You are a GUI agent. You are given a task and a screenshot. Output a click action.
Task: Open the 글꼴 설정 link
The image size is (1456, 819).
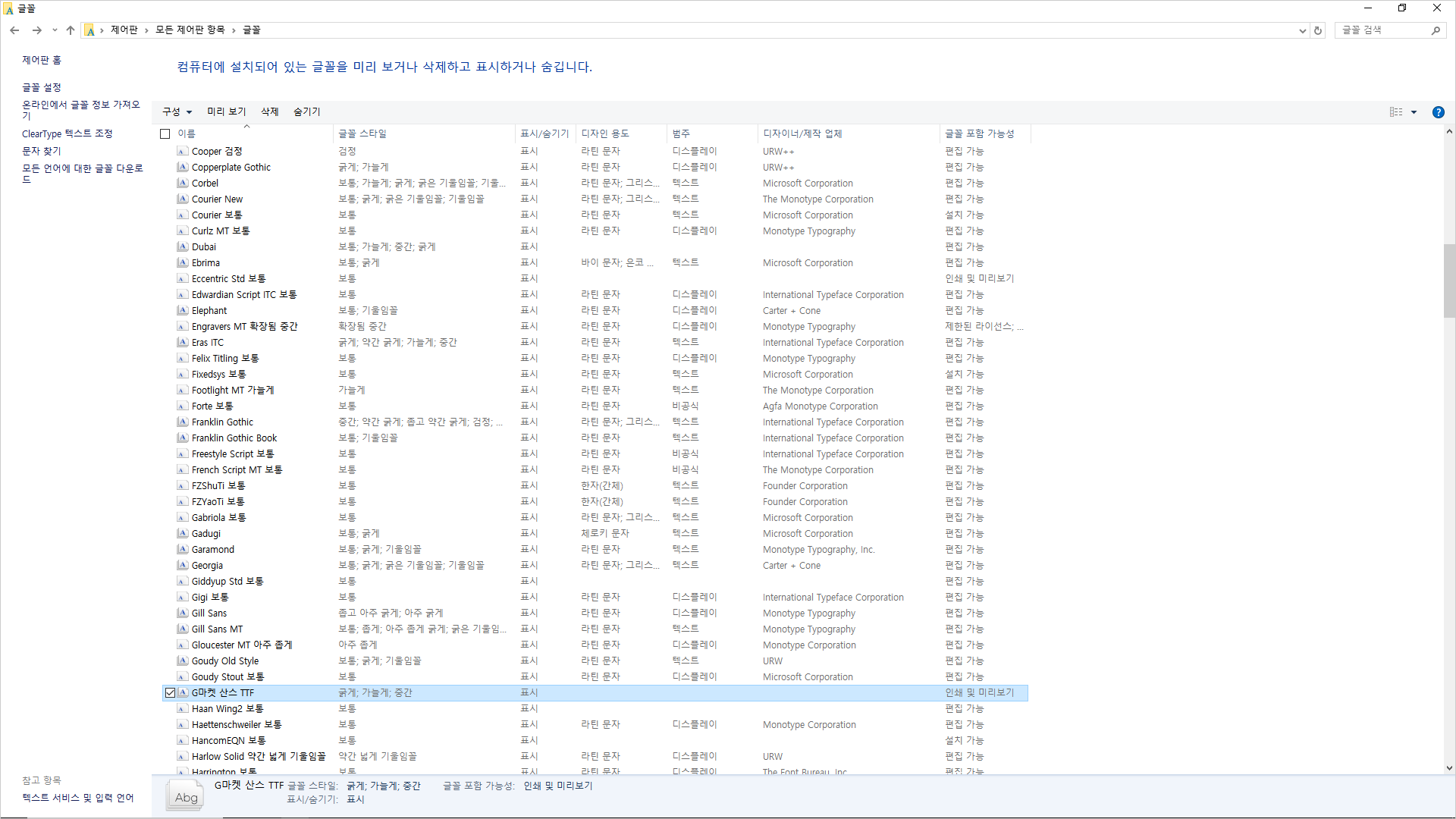tap(41, 87)
